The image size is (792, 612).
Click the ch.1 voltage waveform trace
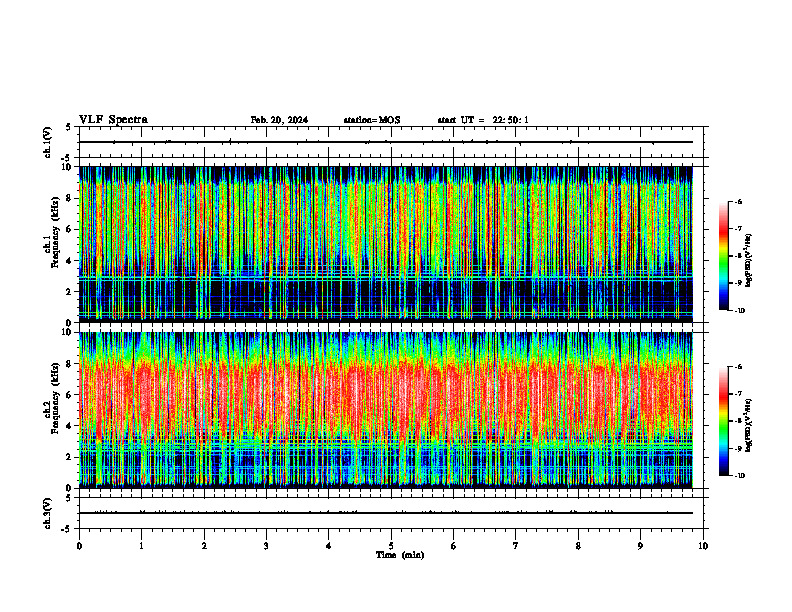pyautogui.click(x=386, y=142)
